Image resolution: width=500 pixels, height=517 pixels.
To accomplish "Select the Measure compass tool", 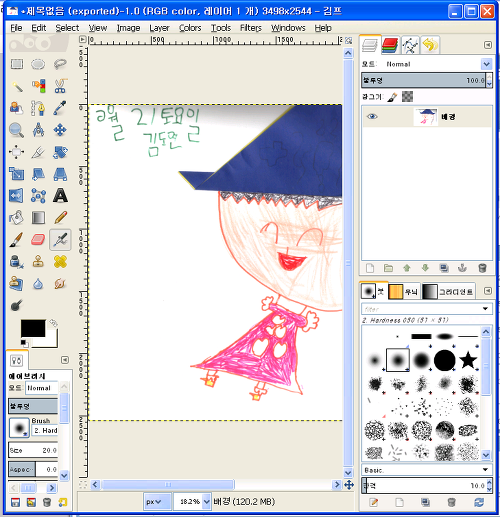I will tap(38, 130).
